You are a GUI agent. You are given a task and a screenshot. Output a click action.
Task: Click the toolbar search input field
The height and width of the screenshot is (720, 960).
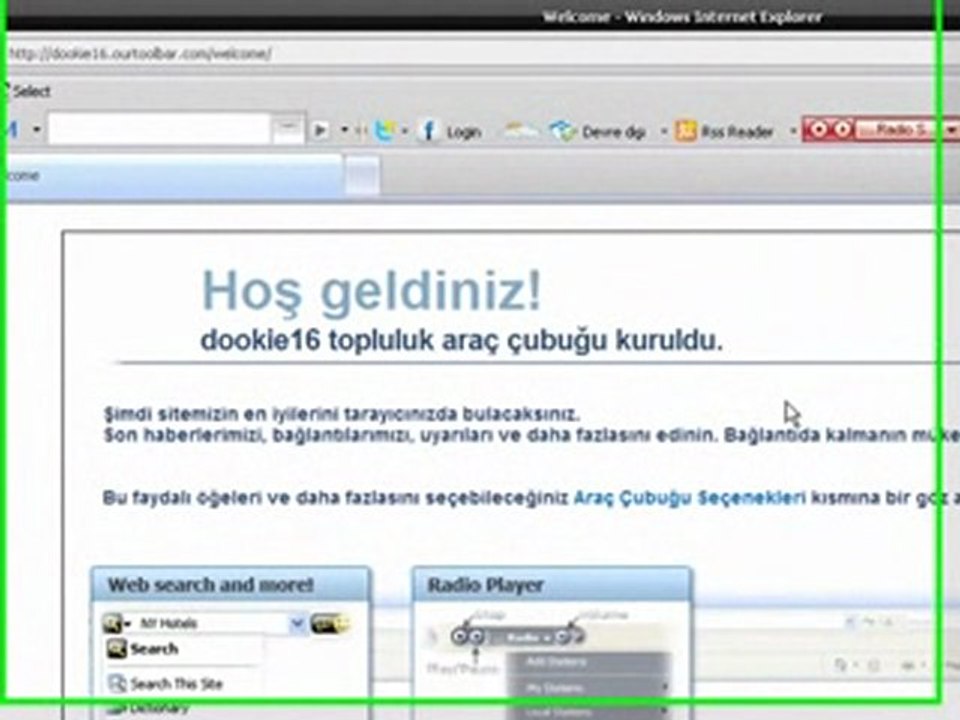[x=159, y=129]
